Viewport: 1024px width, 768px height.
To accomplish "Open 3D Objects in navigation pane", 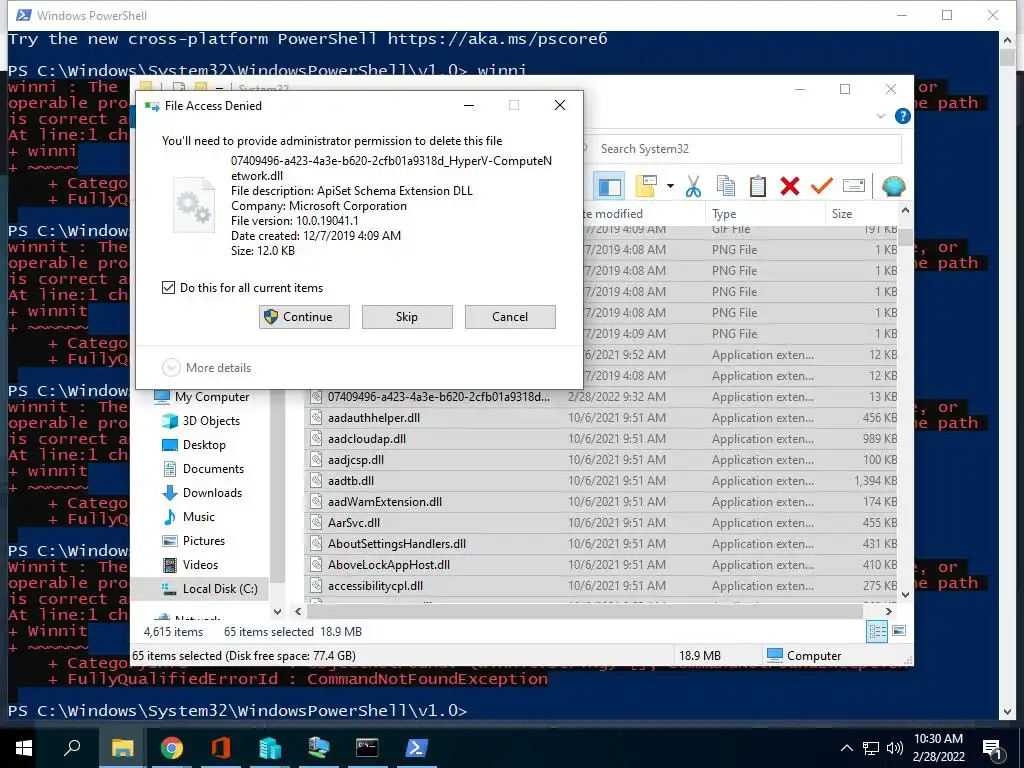I will coord(201,421).
